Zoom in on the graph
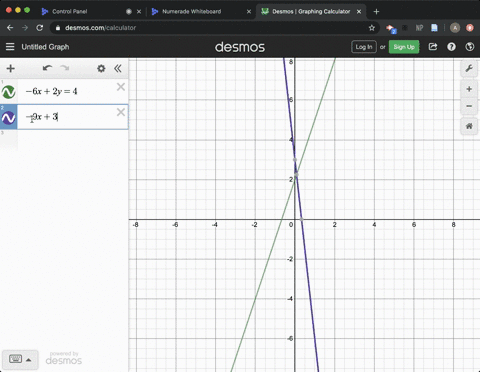480x372 pixels. tap(469, 89)
